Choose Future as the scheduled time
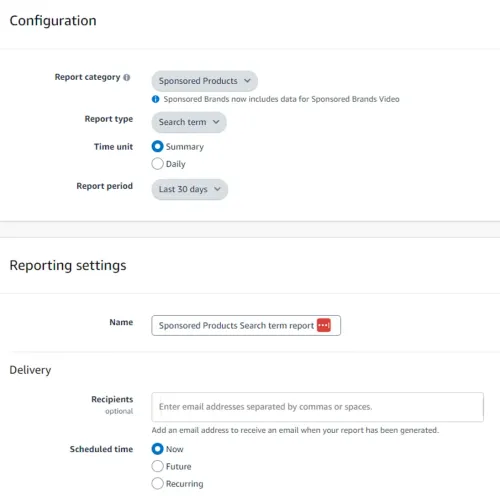This screenshot has height=500, width=500. point(157,466)
